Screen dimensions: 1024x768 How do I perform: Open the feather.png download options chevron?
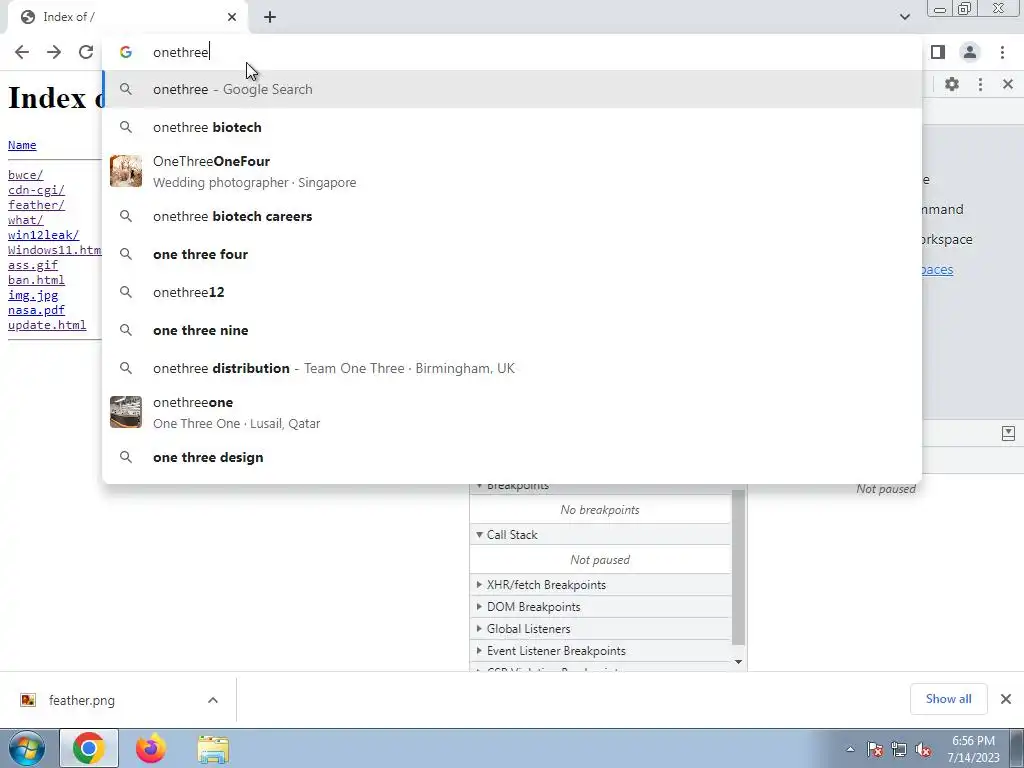(x=213, y=701)
